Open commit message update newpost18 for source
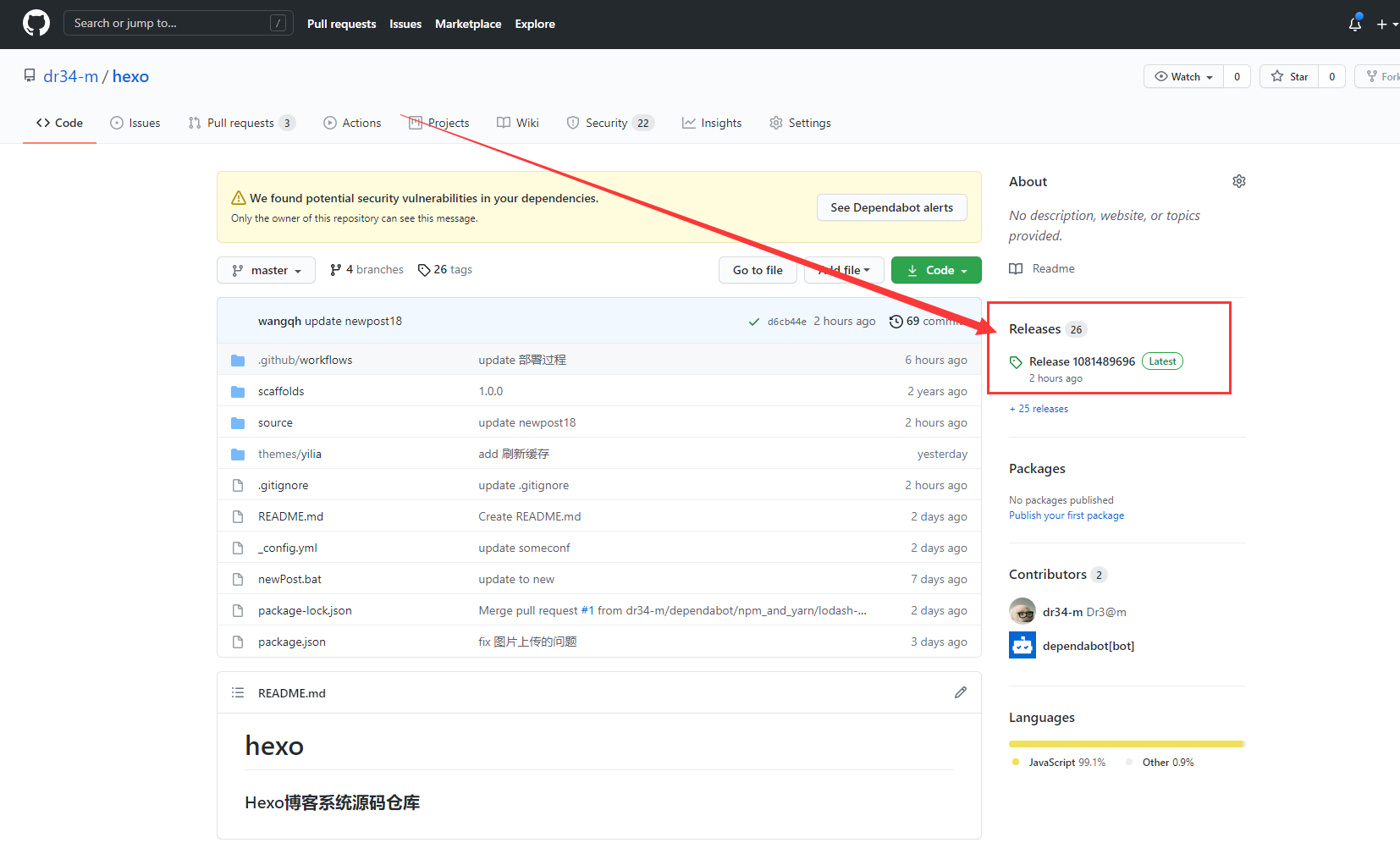Viewport: 1400px width, 854px height. click(x=526, y=422)
